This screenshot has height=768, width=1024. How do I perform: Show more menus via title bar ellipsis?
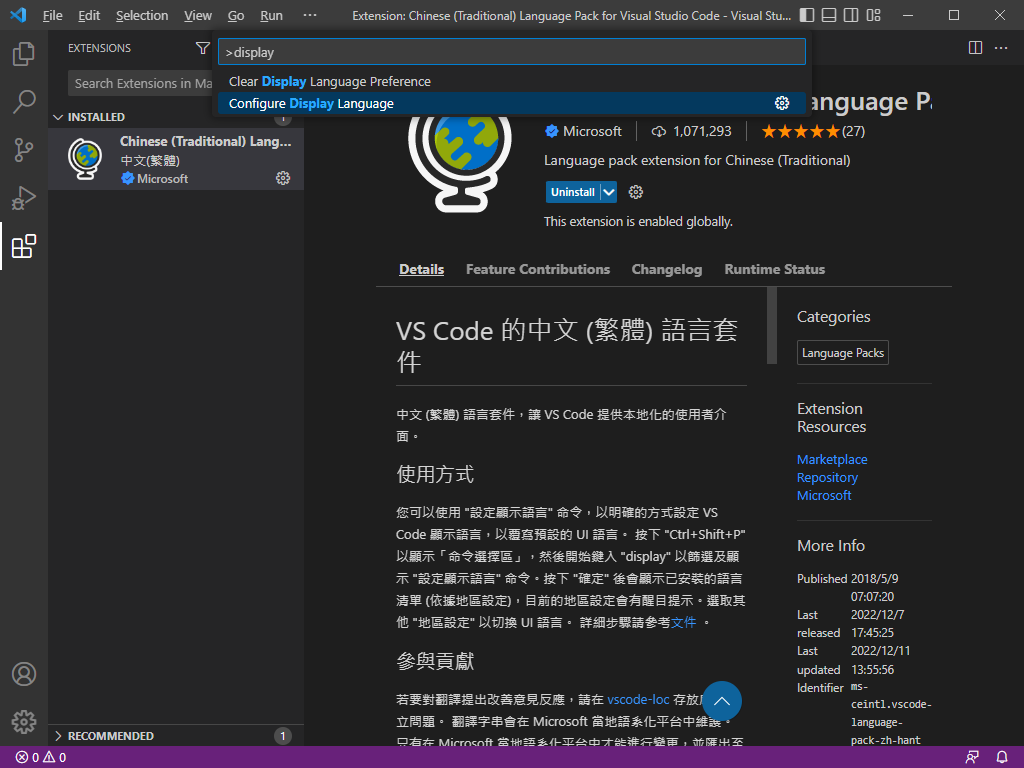[310, 16]
